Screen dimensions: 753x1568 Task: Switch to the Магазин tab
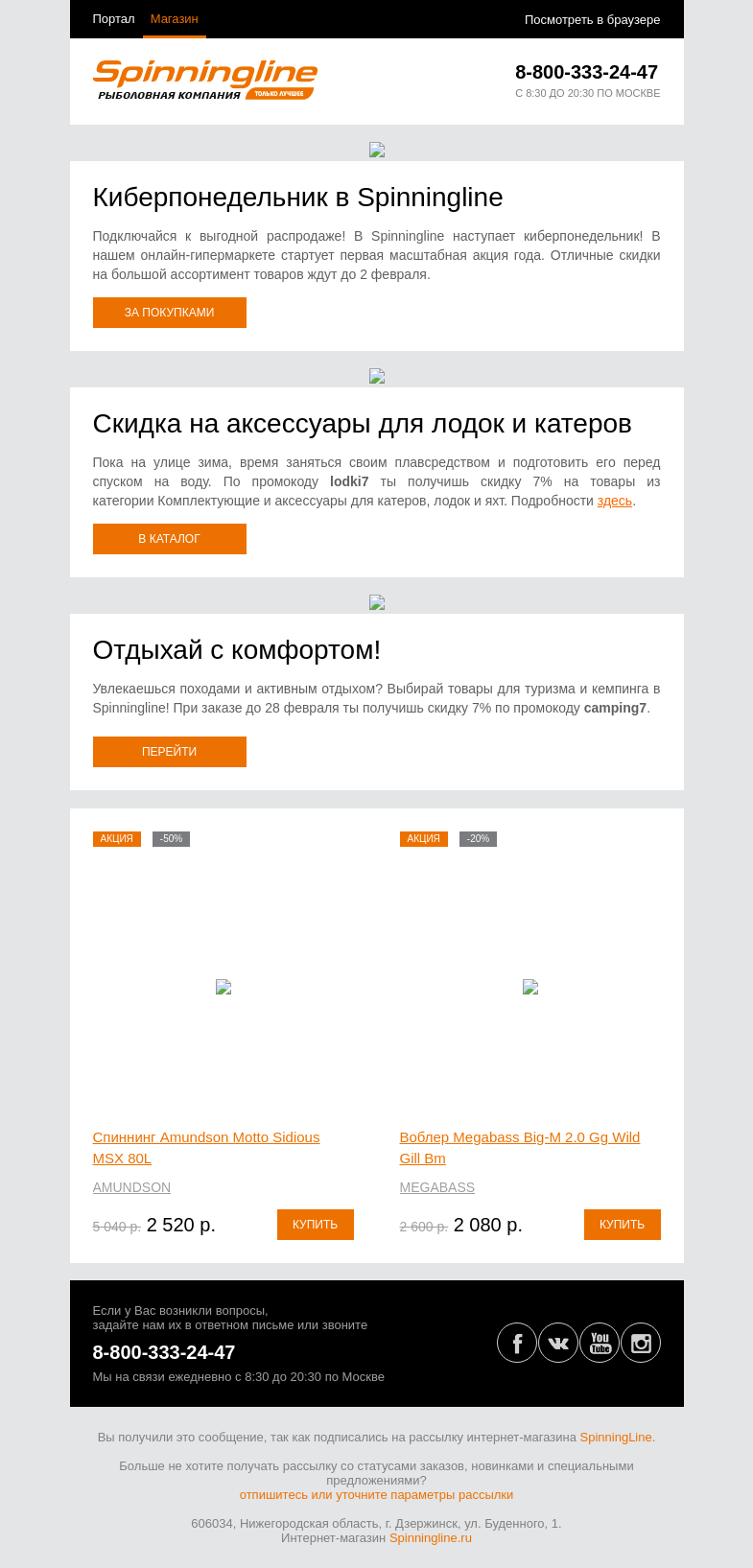(174, 19)
